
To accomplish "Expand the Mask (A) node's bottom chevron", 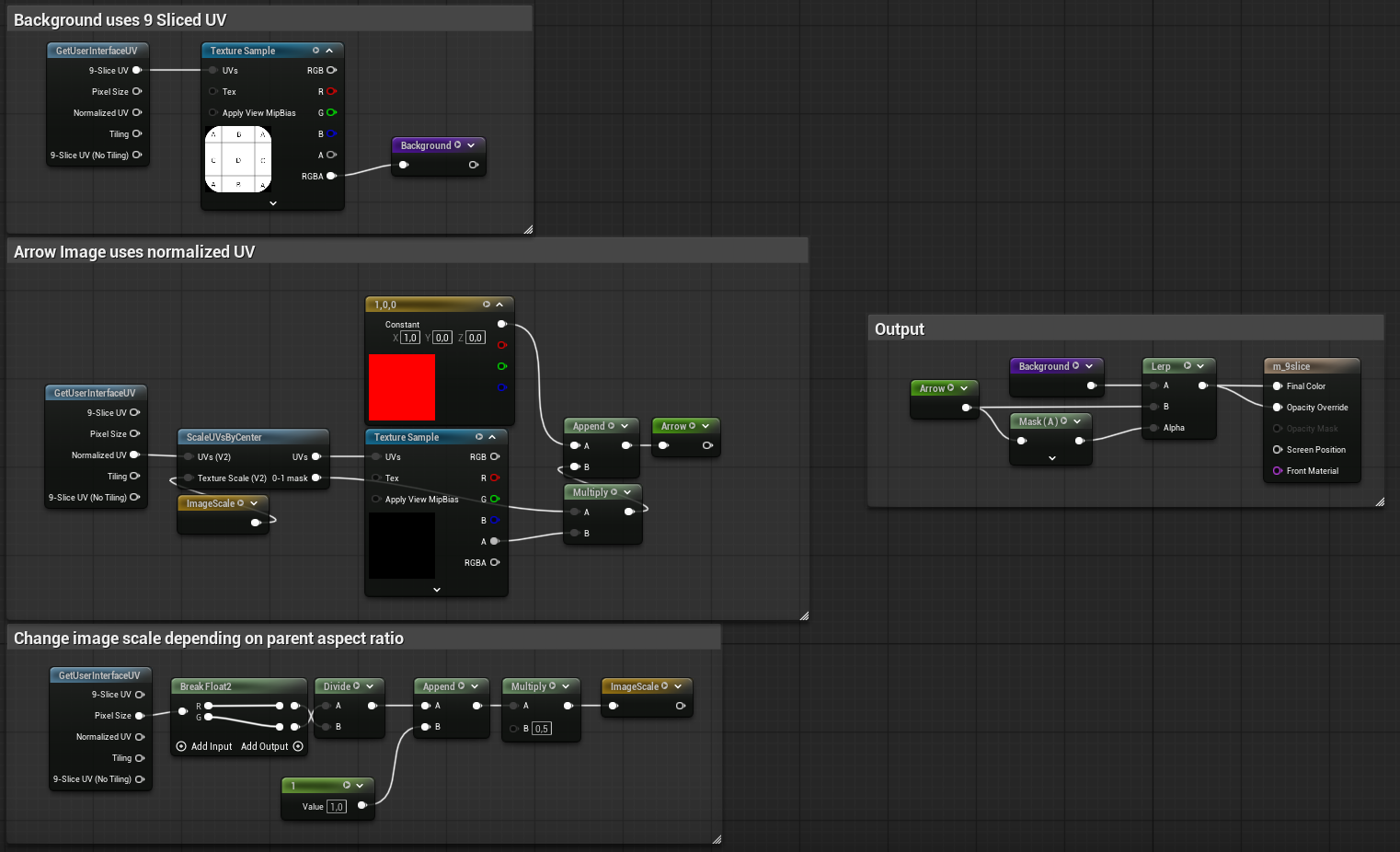I will coord(1051,458).
